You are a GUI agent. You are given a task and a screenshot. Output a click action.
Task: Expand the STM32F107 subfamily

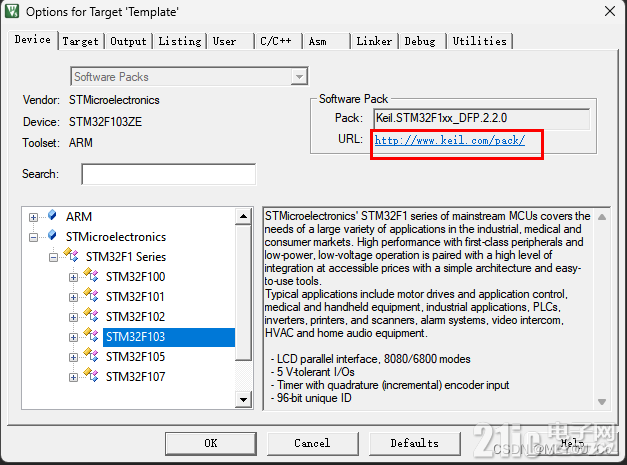(73, 377)
